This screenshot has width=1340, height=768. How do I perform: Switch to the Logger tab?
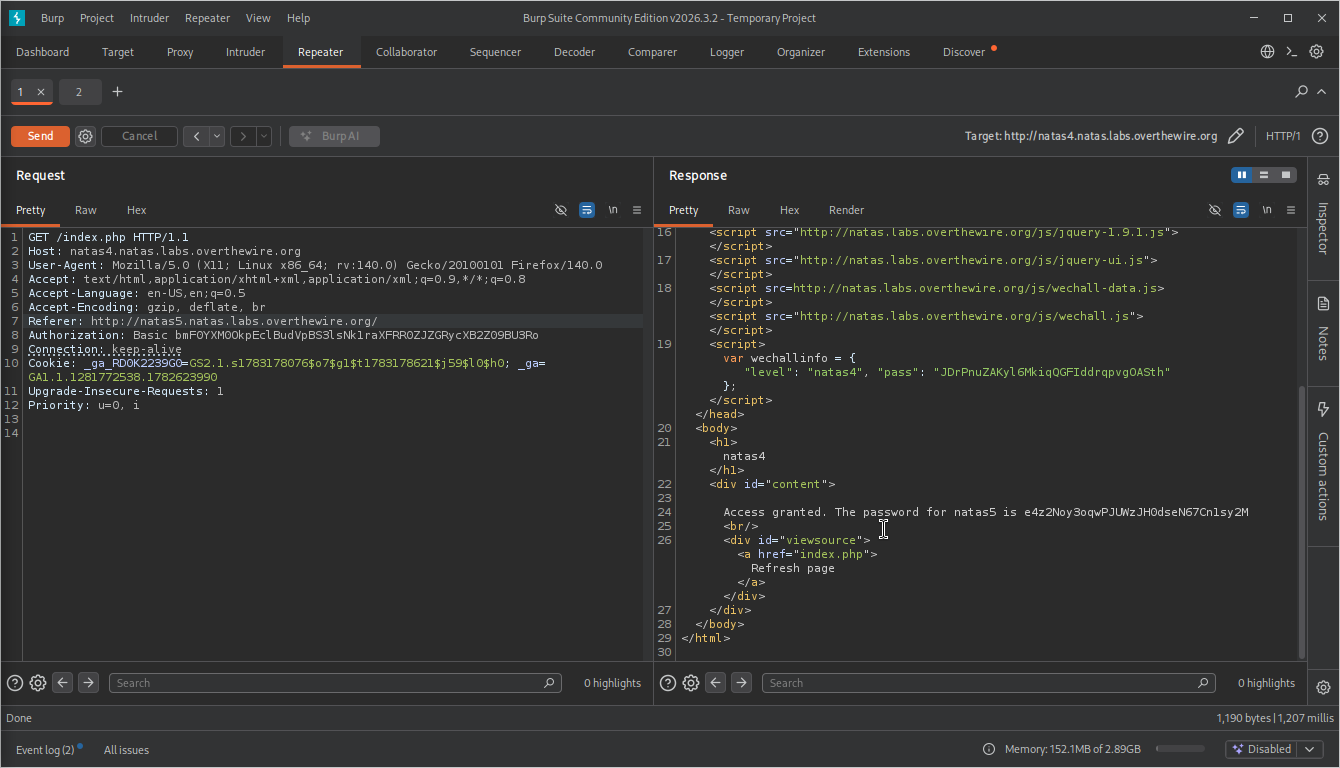click(727, 52)
